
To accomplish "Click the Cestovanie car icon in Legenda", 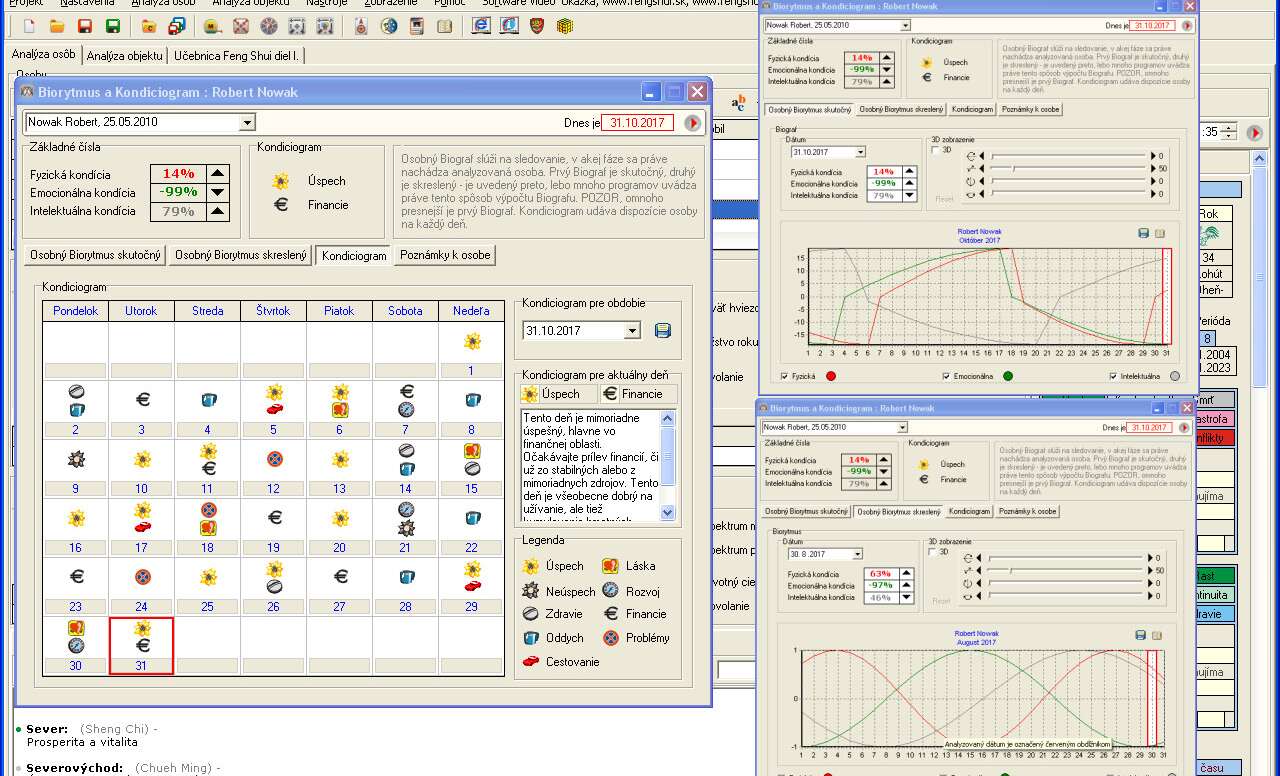I will coord(531,662).
